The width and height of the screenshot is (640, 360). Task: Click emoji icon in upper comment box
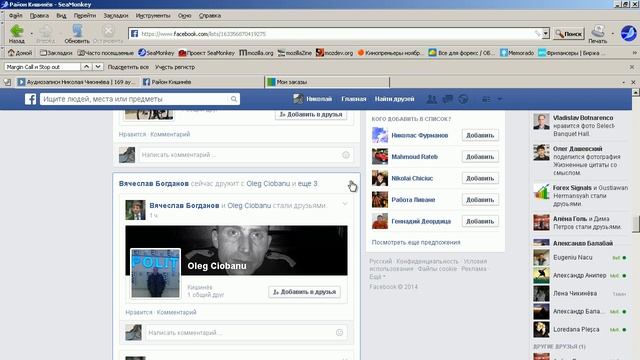(x=346, y=155)
